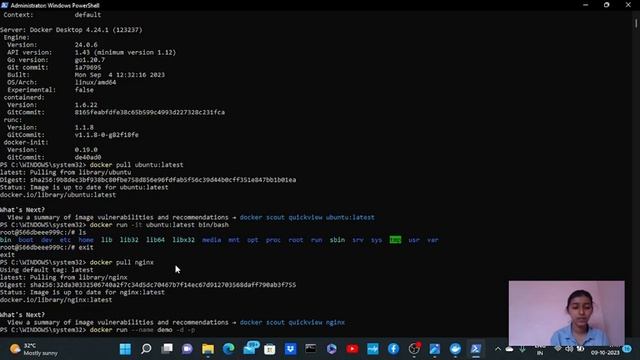The width and height of the screenshot is (640, 360).
Task: Open the notification count badge
Action: (x=627, y=349)
